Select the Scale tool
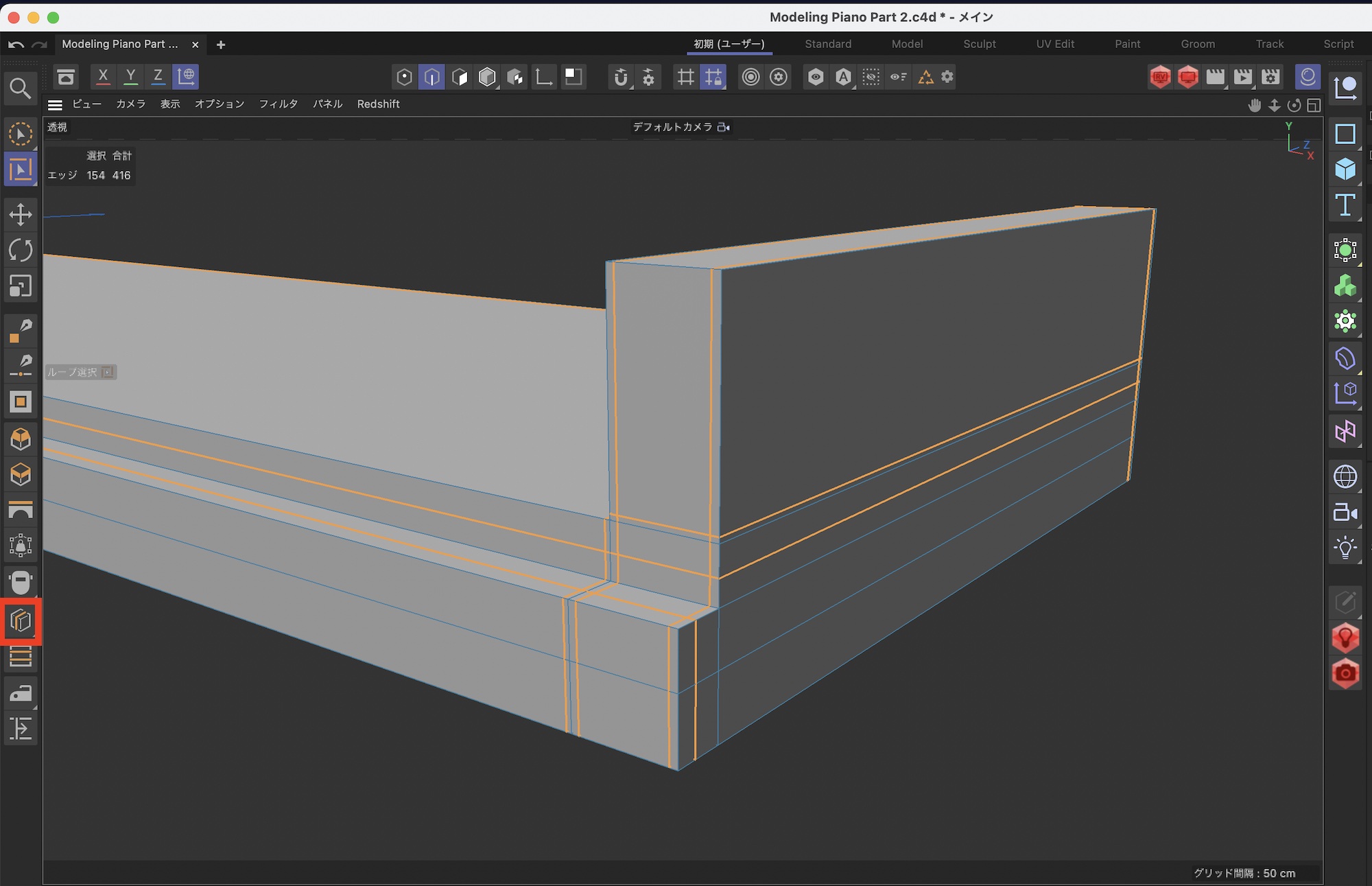The width and height of the screenshot is (1372, 886). pyautogui.click(x=21, y=286)
